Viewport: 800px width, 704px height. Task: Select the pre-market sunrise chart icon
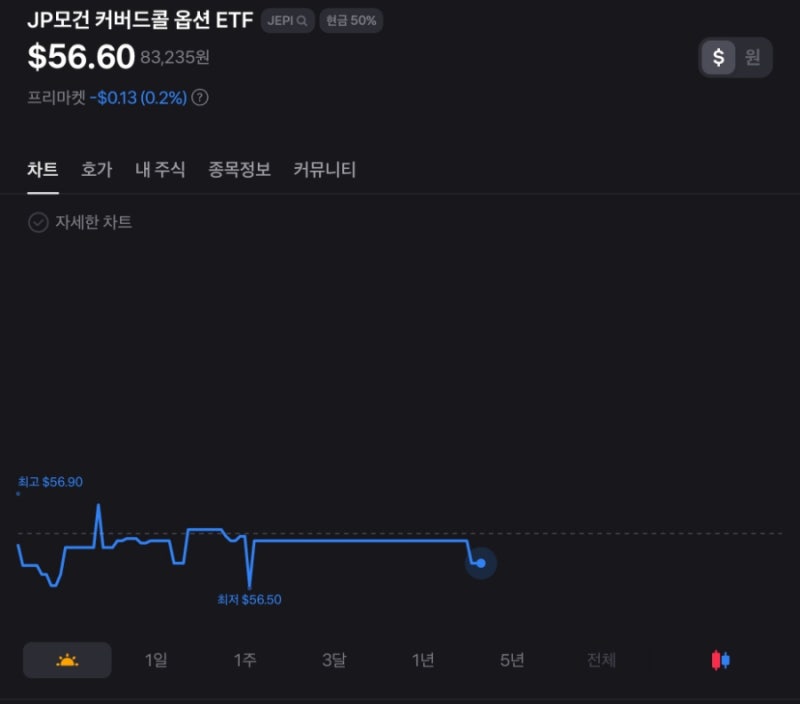[66, 660]
